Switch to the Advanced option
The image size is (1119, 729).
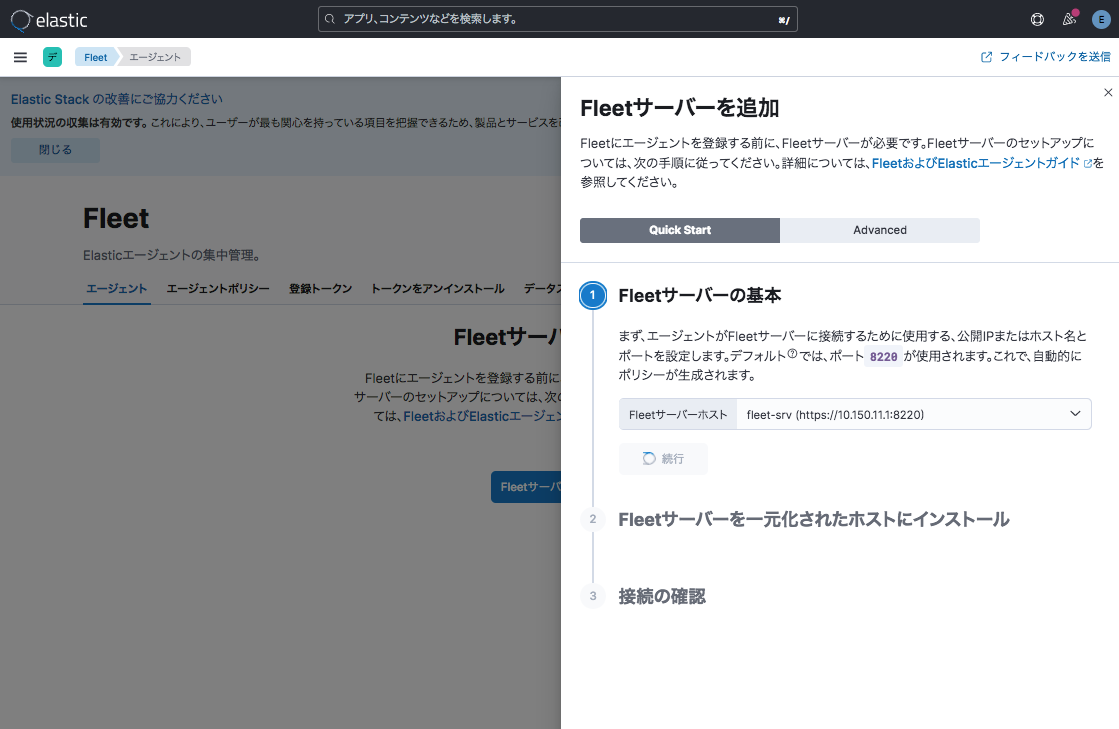point(880,230)
